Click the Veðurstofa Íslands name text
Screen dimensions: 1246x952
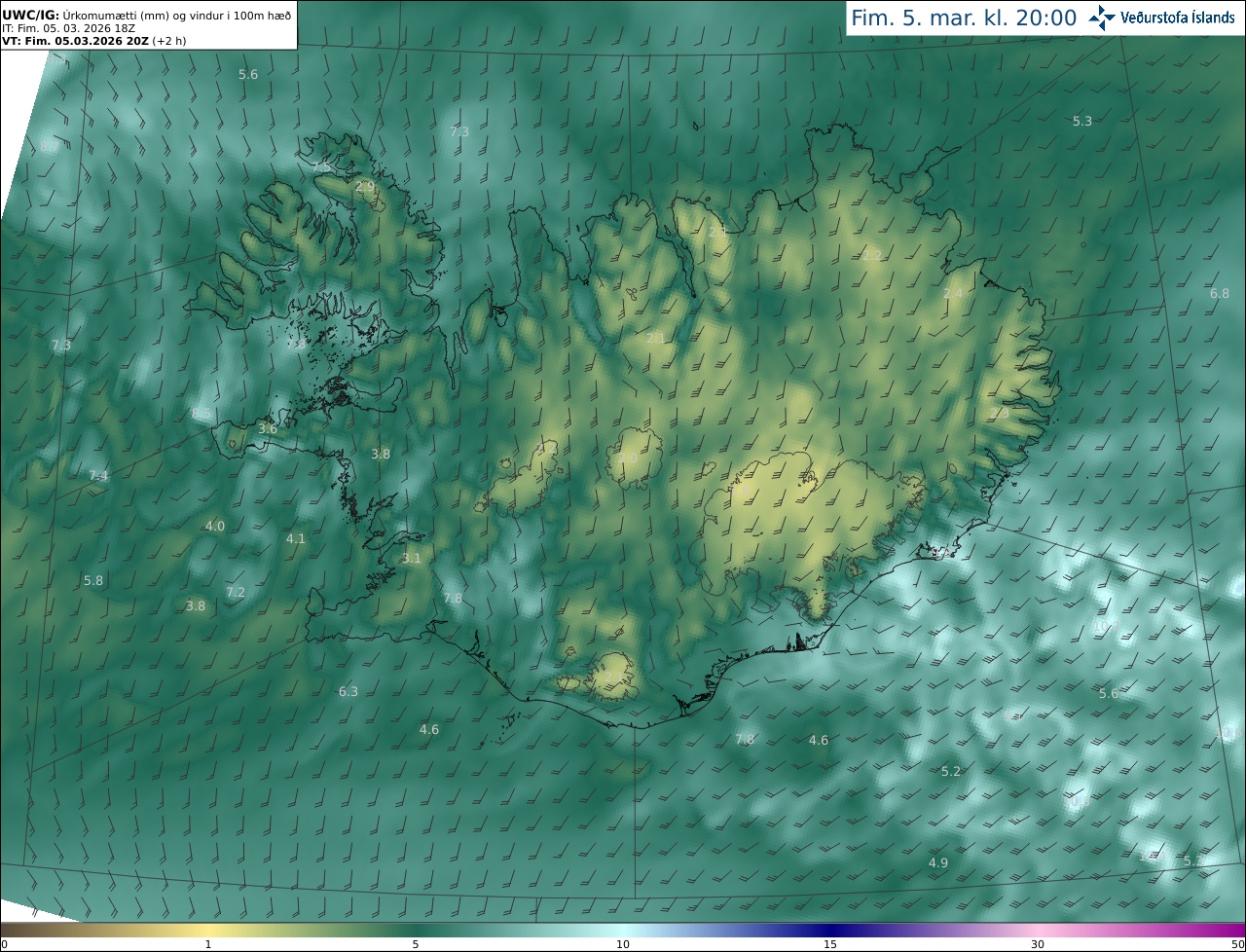[x=1178, y=18]
